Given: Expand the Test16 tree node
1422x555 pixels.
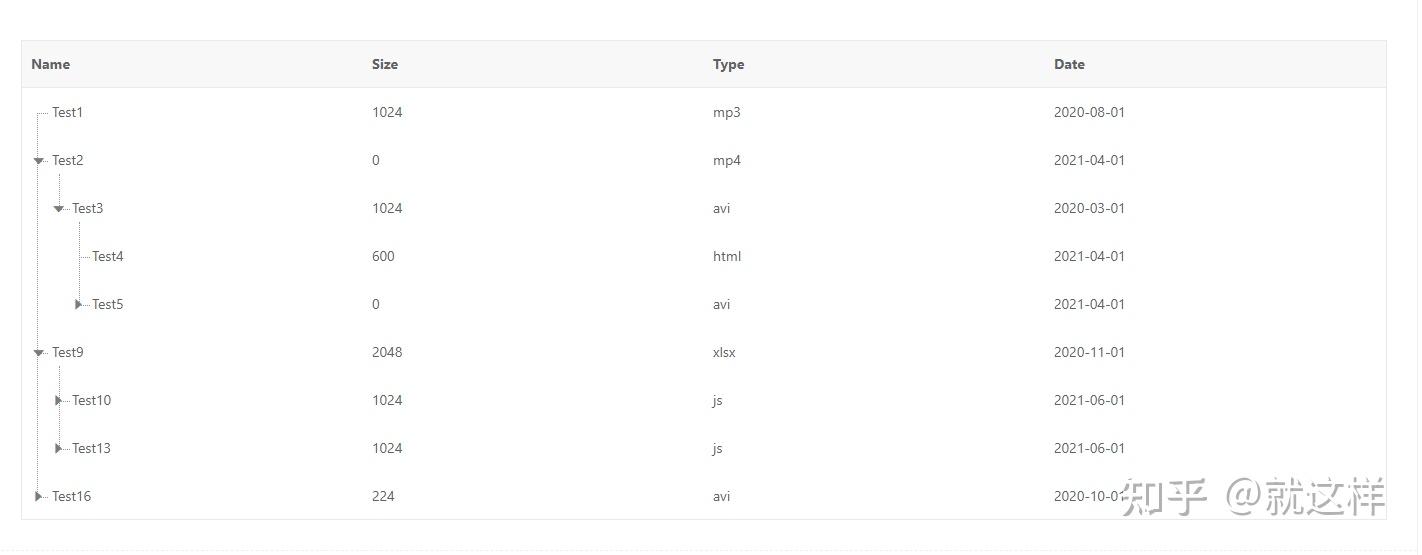Looking at the screenshot, I should pos(38,496).
